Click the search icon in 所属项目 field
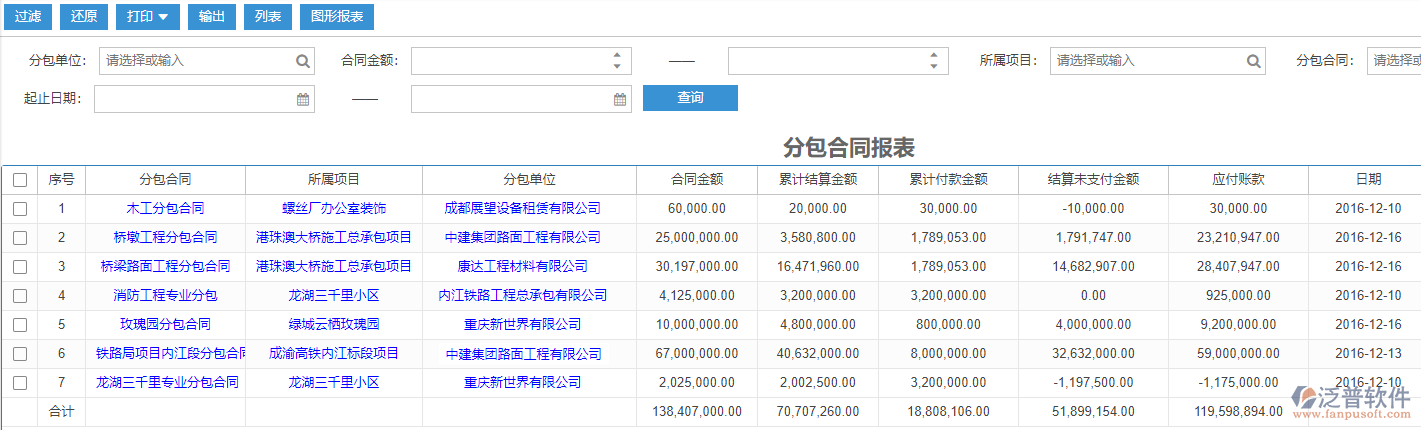 point(1254,61)
